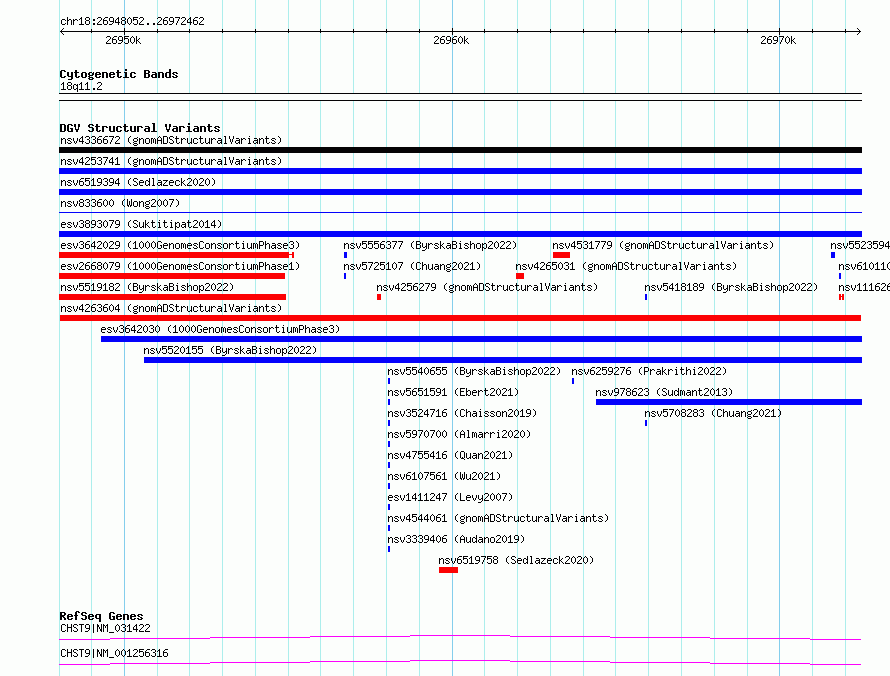Open nsv5556377 (ByrskaBishop2022) variant
Viewport: 890px width, 676px height.
(x=430, y=245)
